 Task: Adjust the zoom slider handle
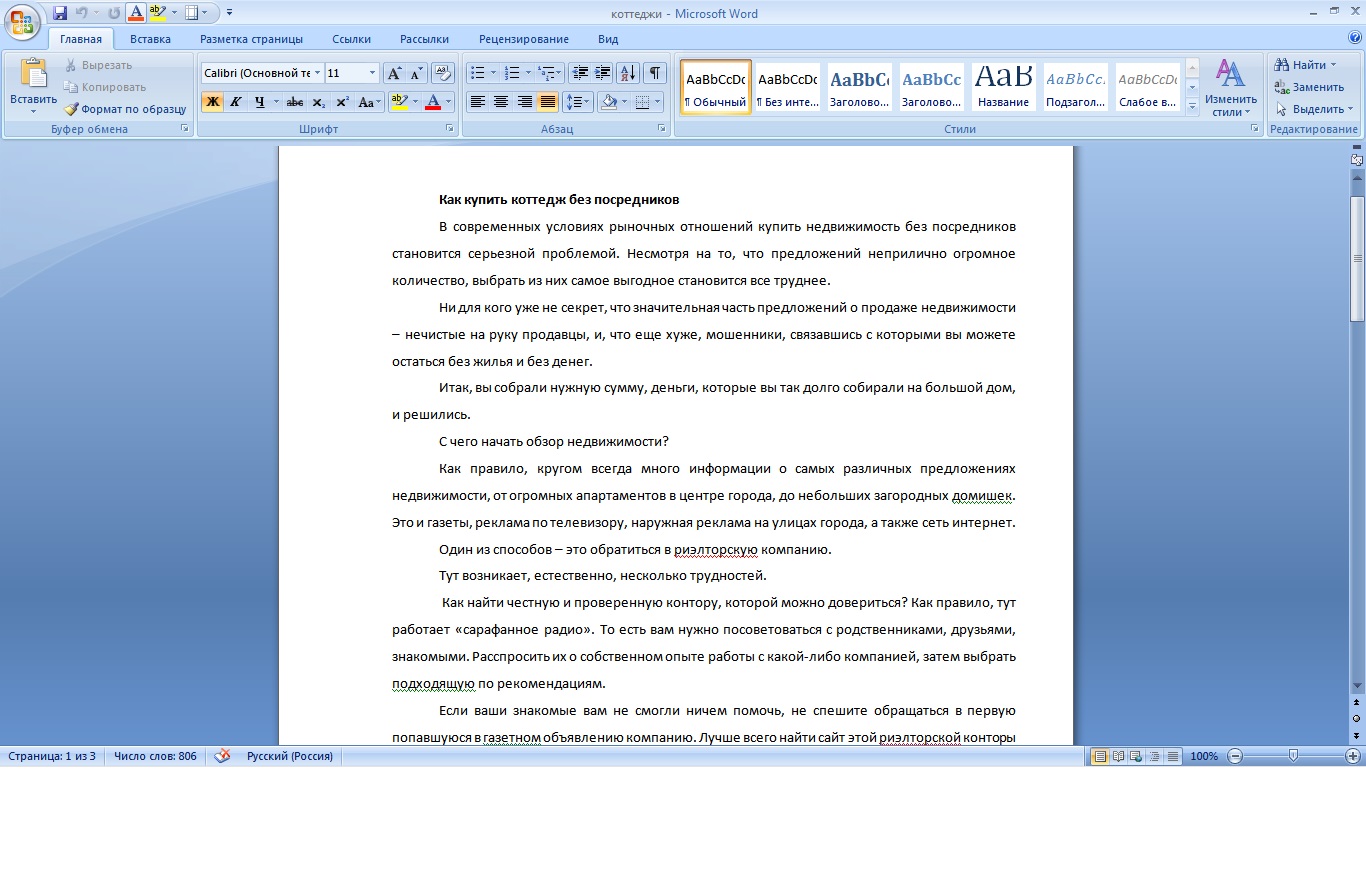pyautogui.click(x=1293, y=756)
